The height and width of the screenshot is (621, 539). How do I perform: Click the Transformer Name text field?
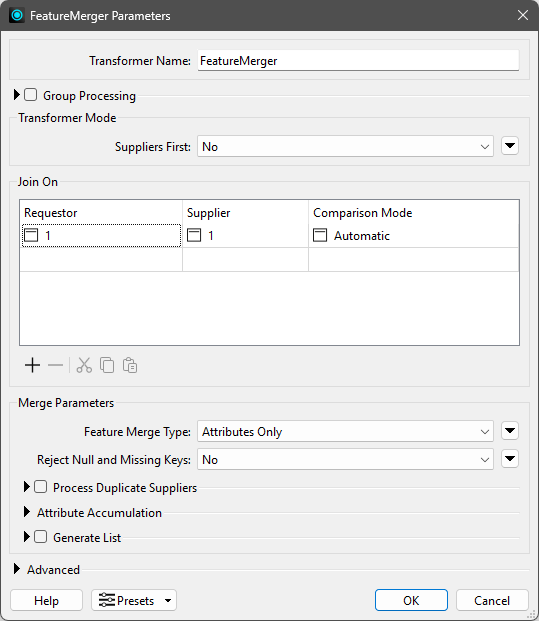[358, 61]
